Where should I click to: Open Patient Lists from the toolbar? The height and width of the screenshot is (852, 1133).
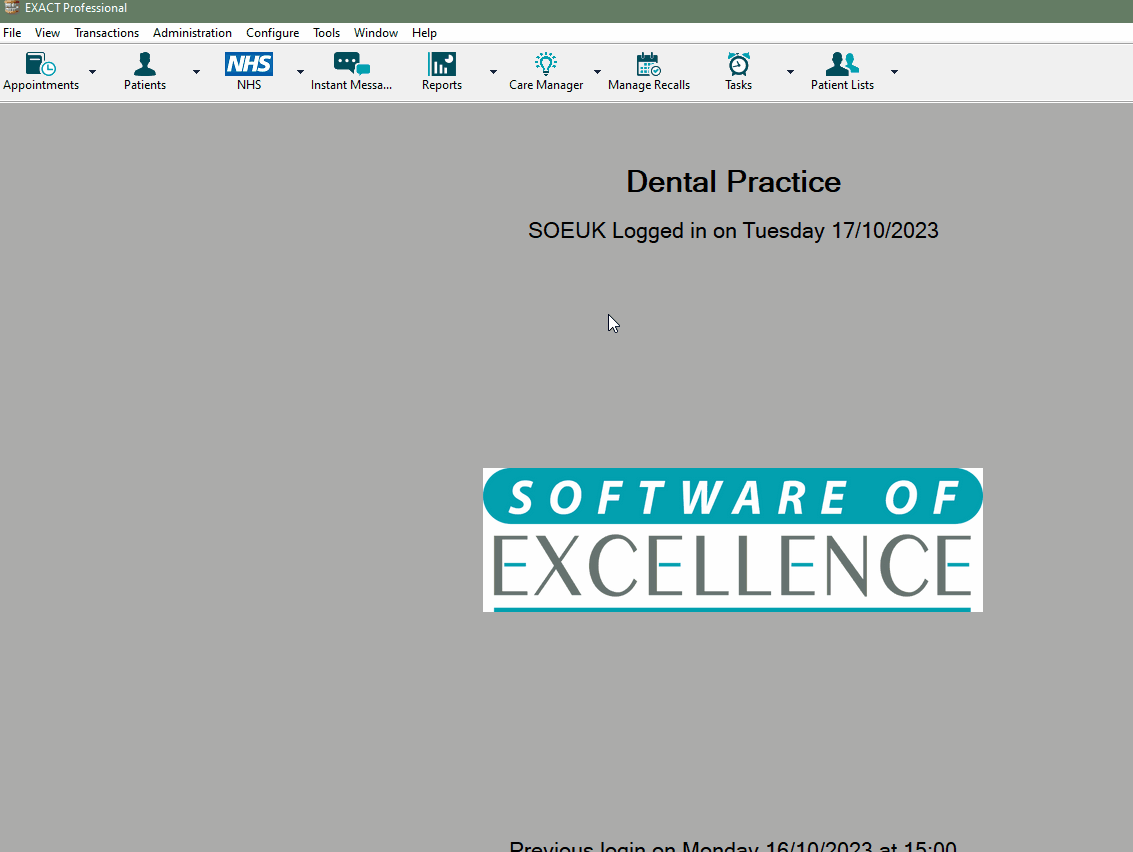[842, 72]
